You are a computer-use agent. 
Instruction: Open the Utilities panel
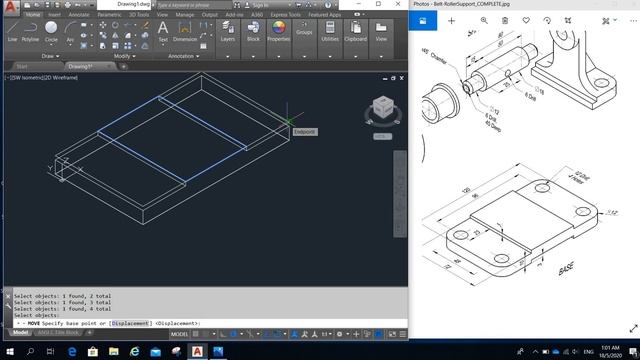(330, 31)
